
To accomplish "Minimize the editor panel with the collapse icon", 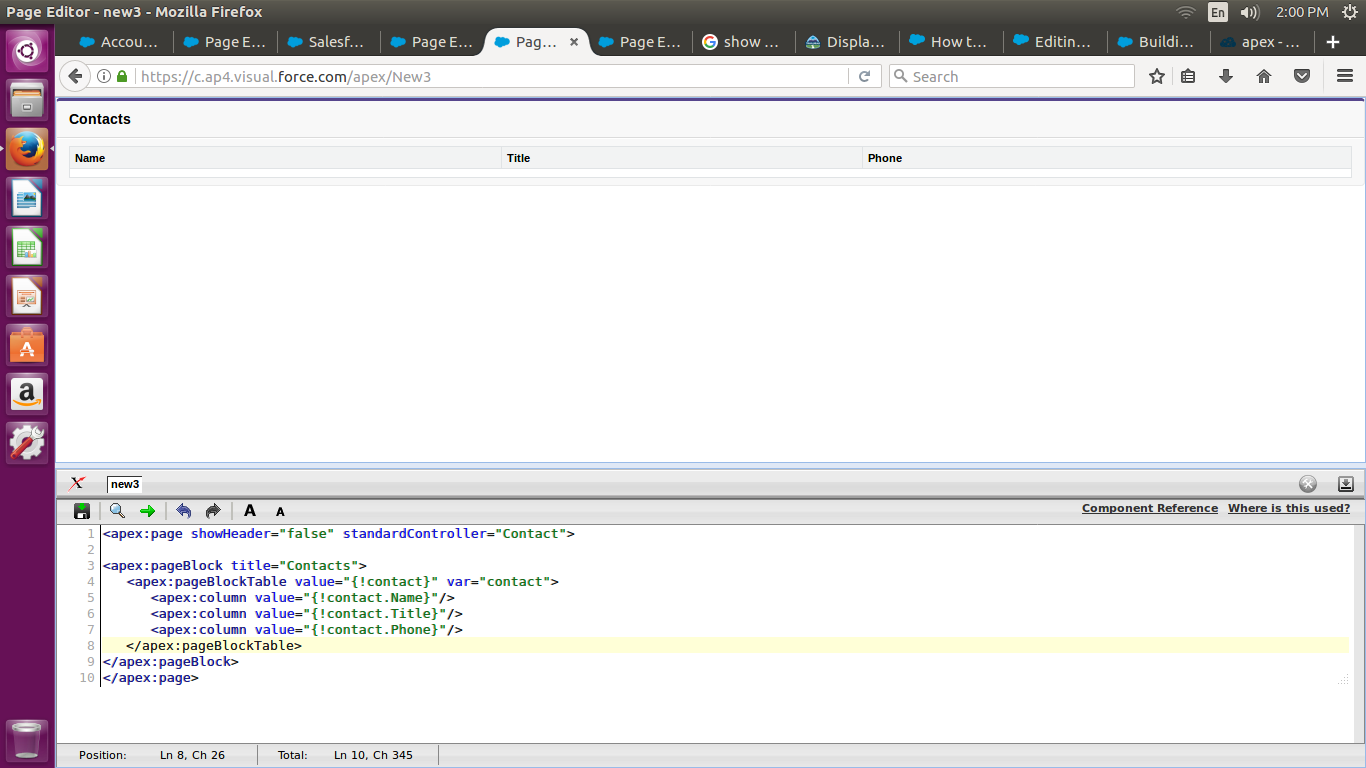I will pos(1346,484).
